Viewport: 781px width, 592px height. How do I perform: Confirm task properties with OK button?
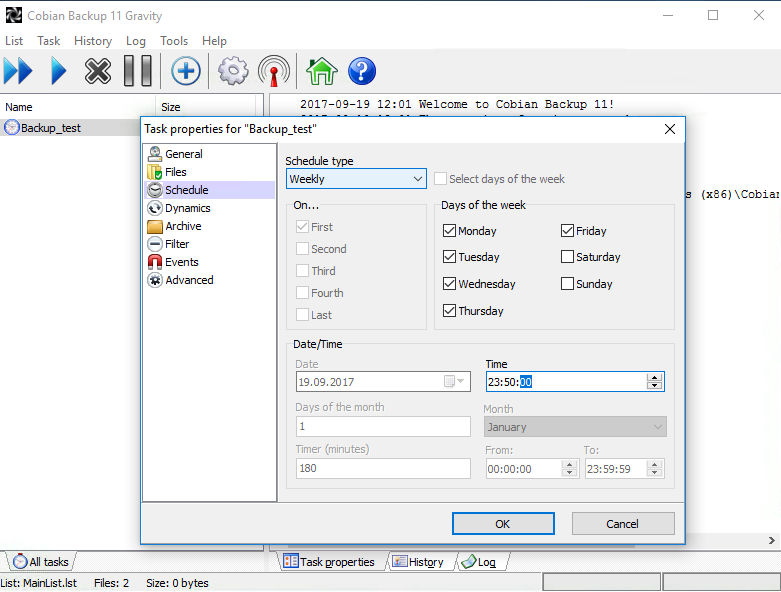[503, 524]
